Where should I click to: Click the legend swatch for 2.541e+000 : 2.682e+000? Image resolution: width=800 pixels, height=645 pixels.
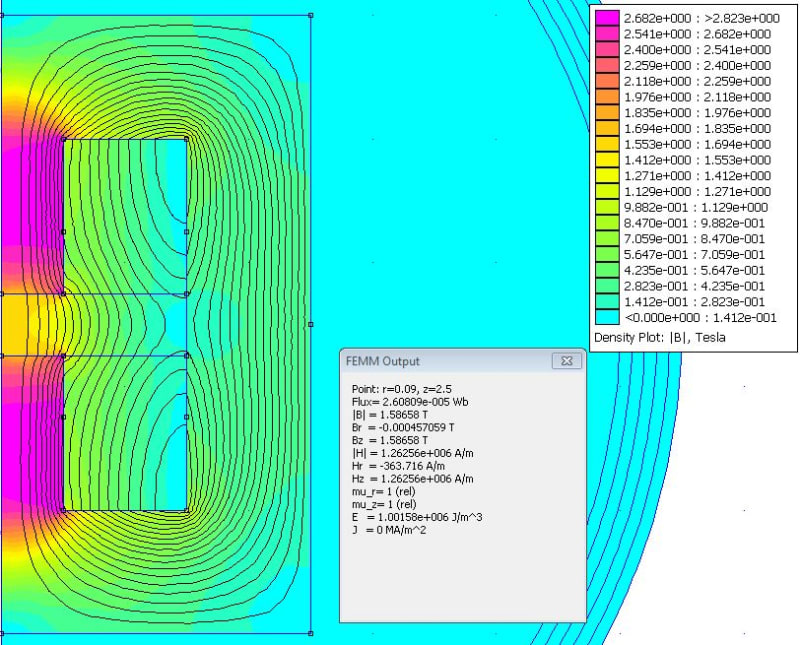pyautogui.click(x=607, y=34)
